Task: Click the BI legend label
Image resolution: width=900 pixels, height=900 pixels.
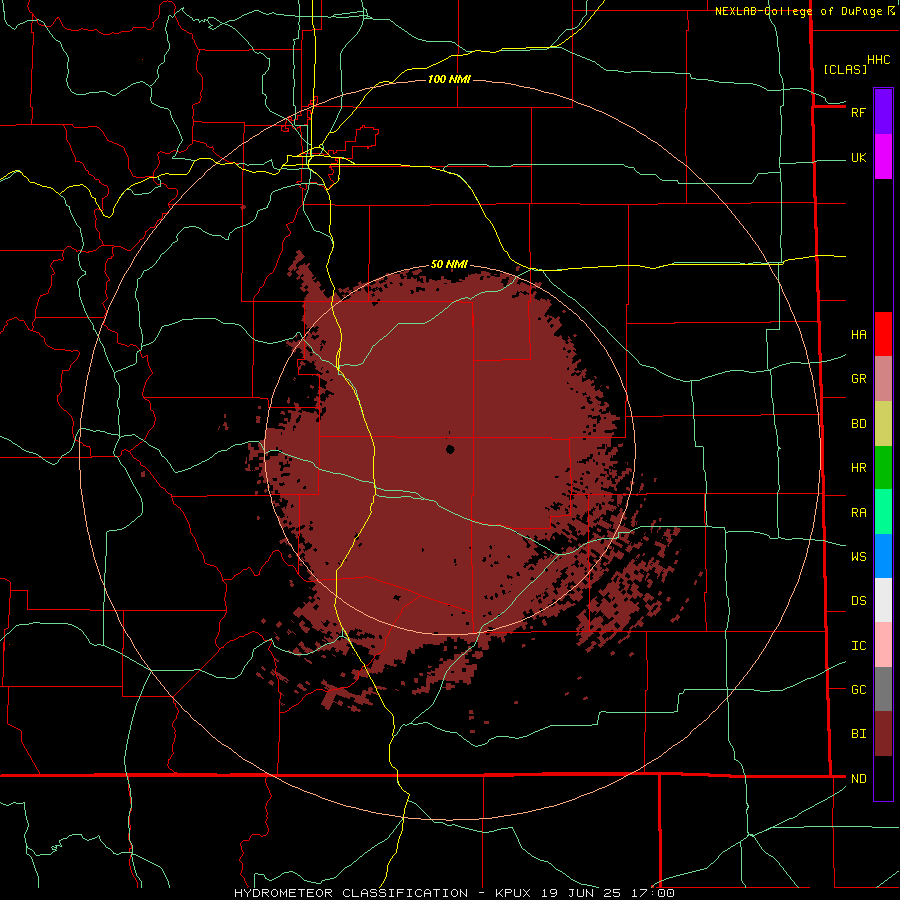Action: pos(858,734)
